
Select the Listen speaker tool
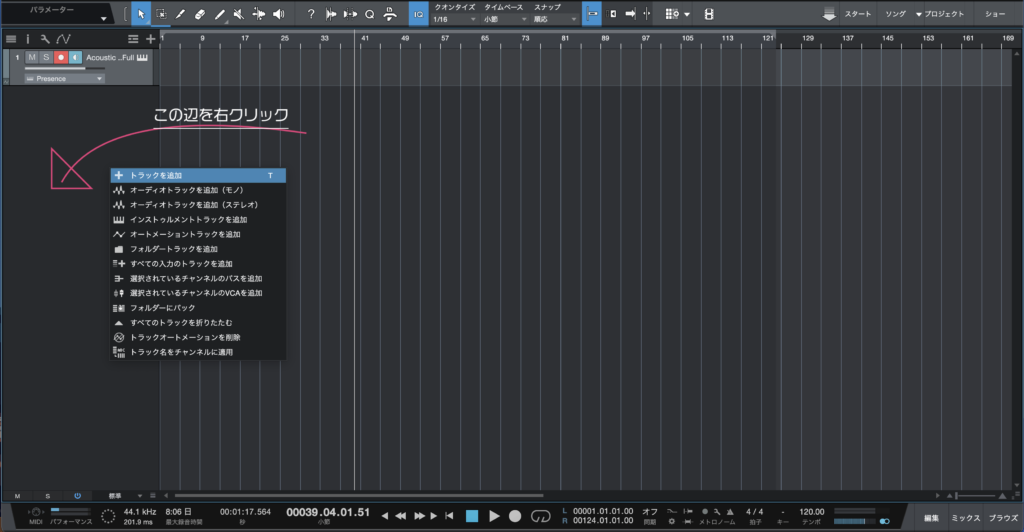point(278,14)
